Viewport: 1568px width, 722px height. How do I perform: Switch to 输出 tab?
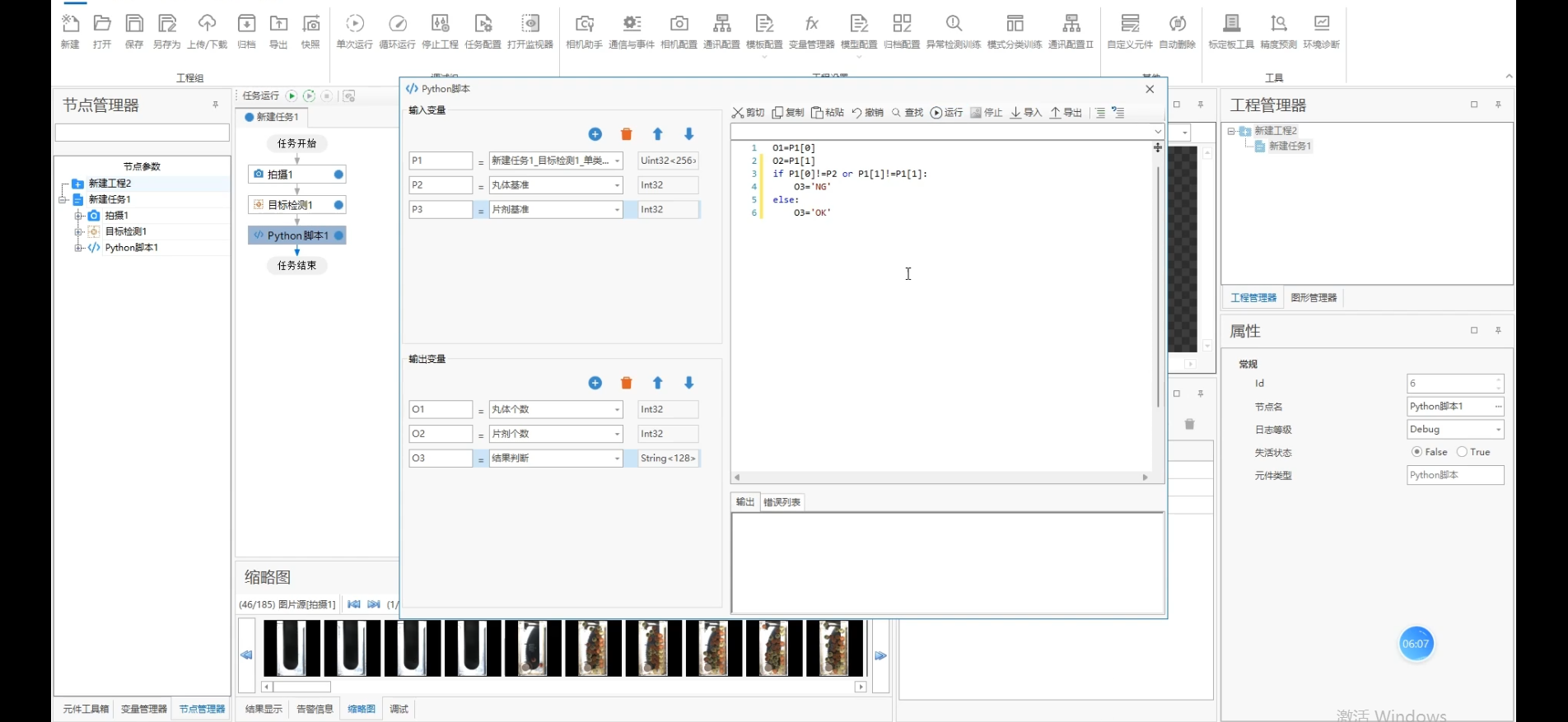point(745,502)
